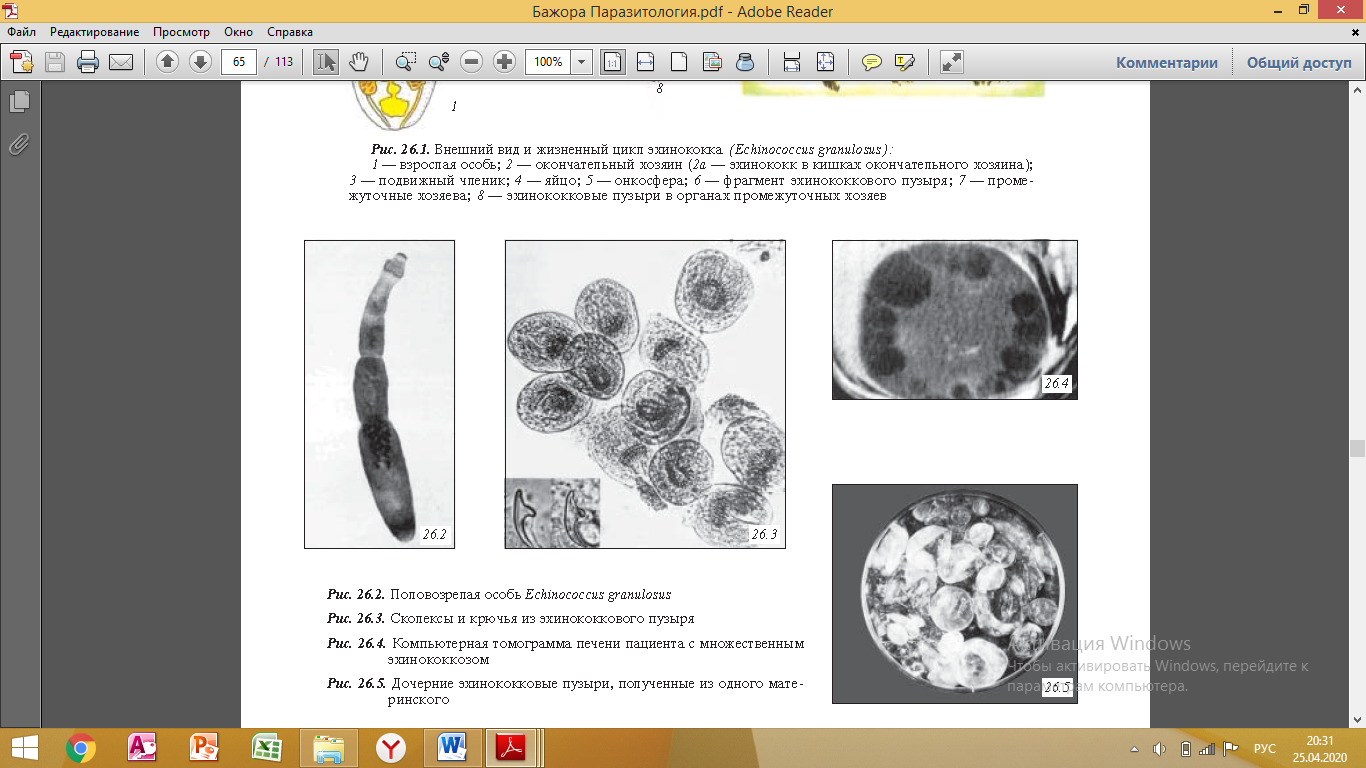Activate the Select text cursor tool
1366x768 pixels.
[x=326, y=62]
